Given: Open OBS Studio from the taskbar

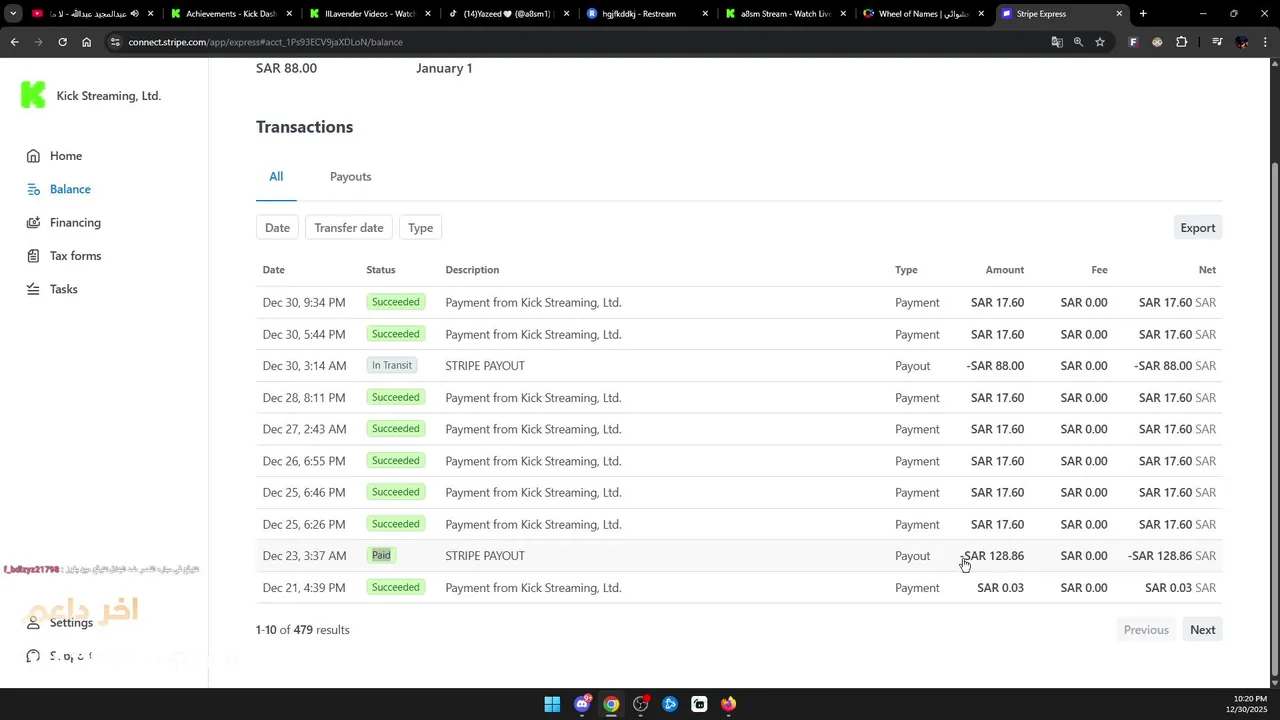Looking at the screenshot, I should 641,704.
